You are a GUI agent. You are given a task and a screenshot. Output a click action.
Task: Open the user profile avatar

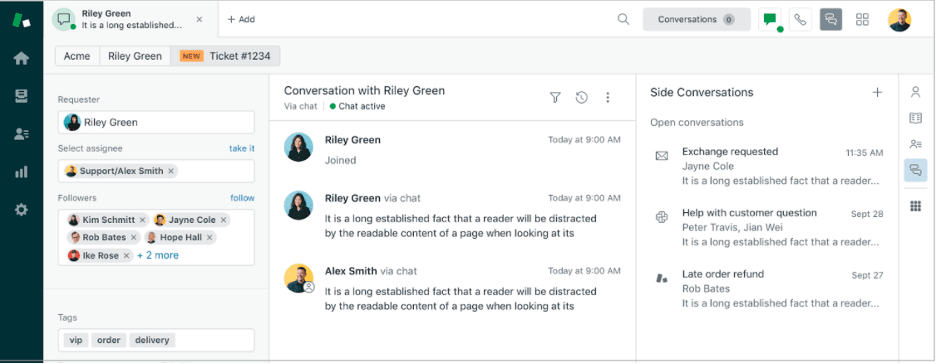(900, 20)
